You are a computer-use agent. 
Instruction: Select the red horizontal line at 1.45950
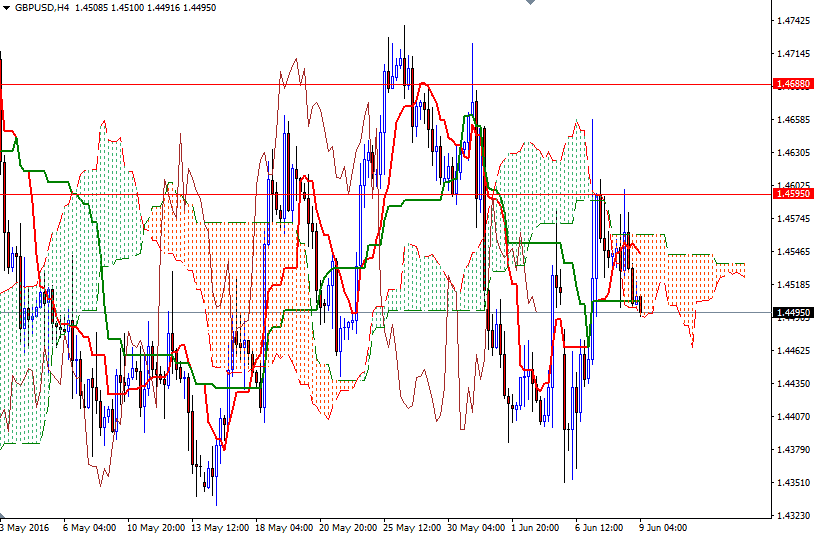(x=300, y=194)
